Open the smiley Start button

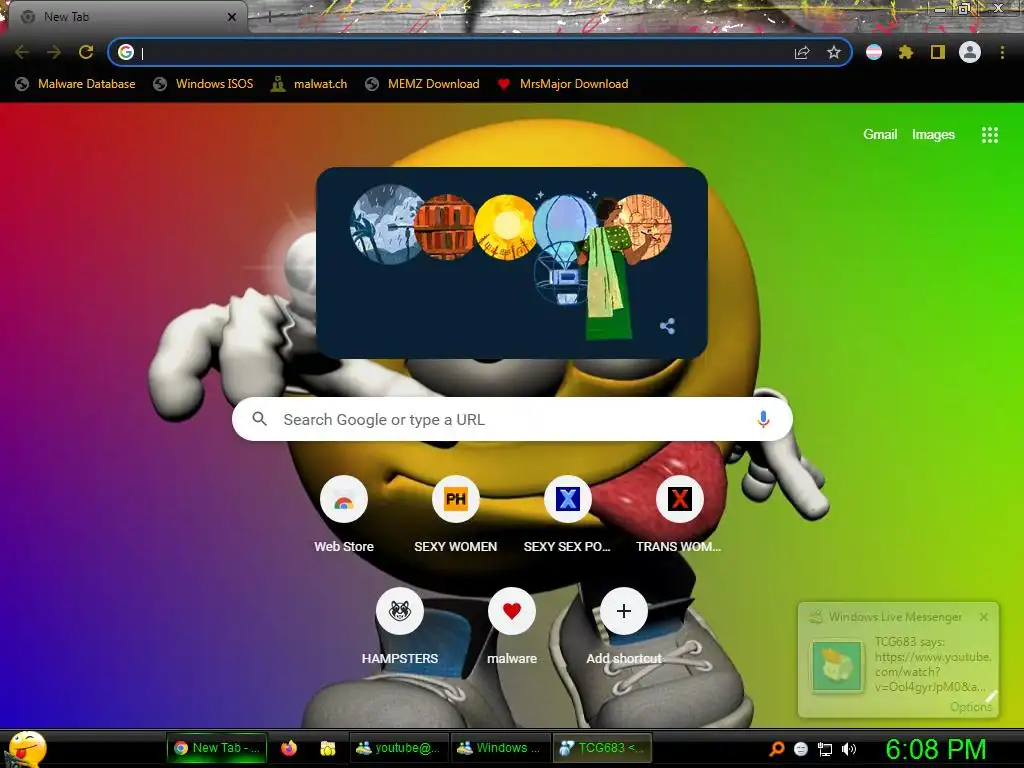tap(26, 748)
